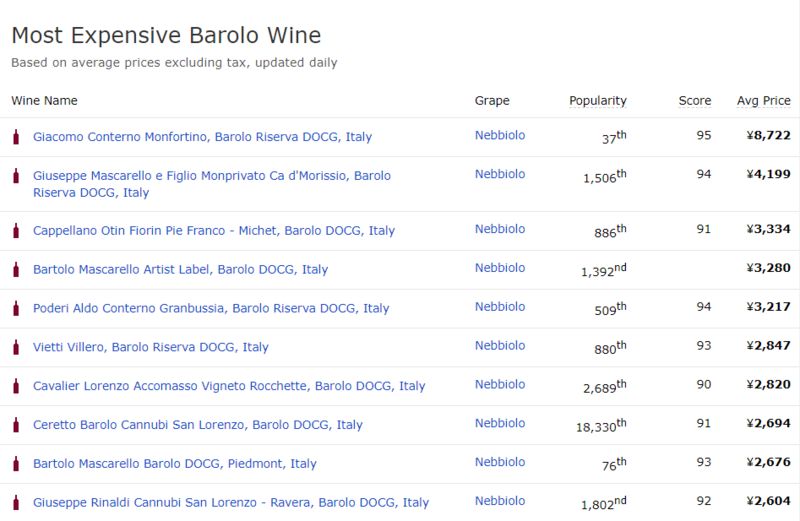
Task: Click the bottle icon beside Vietti Villero
Action: point(16,347)
